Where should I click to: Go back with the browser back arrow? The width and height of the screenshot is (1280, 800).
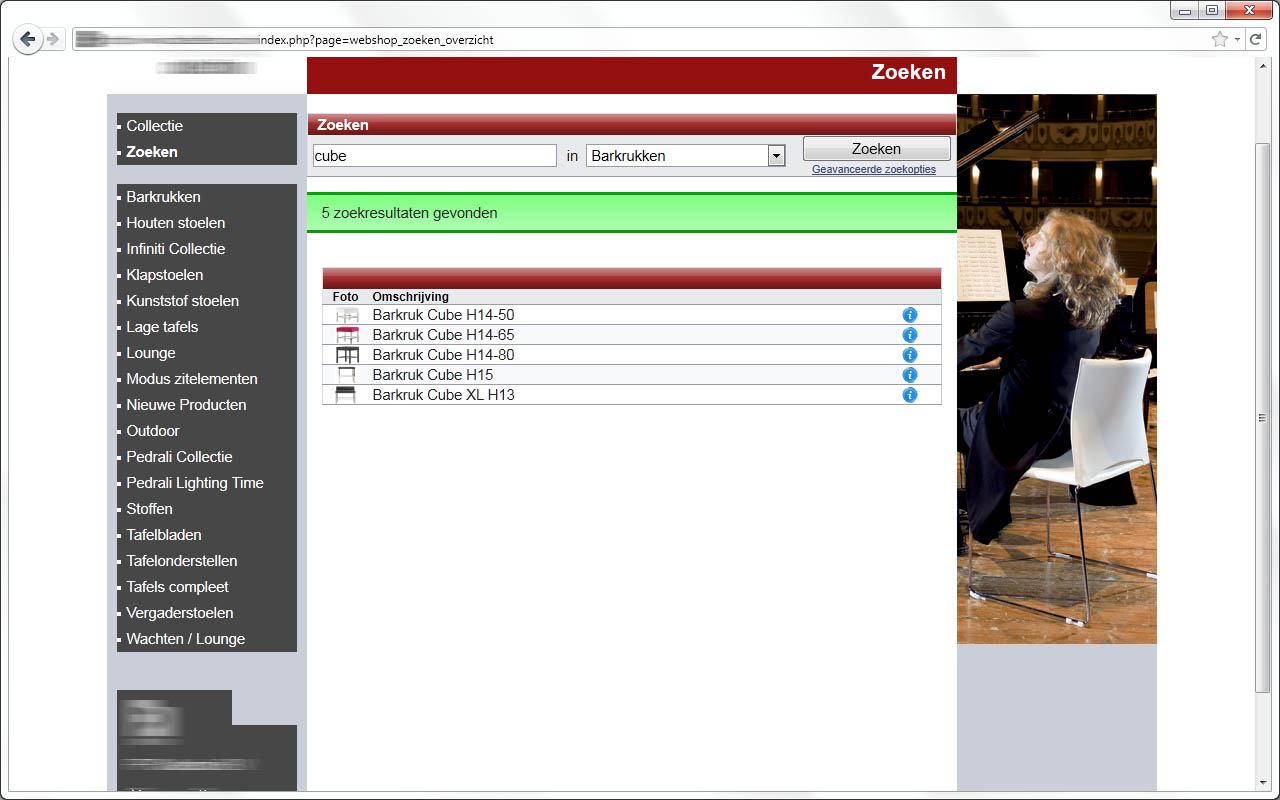tap(27, 40)
